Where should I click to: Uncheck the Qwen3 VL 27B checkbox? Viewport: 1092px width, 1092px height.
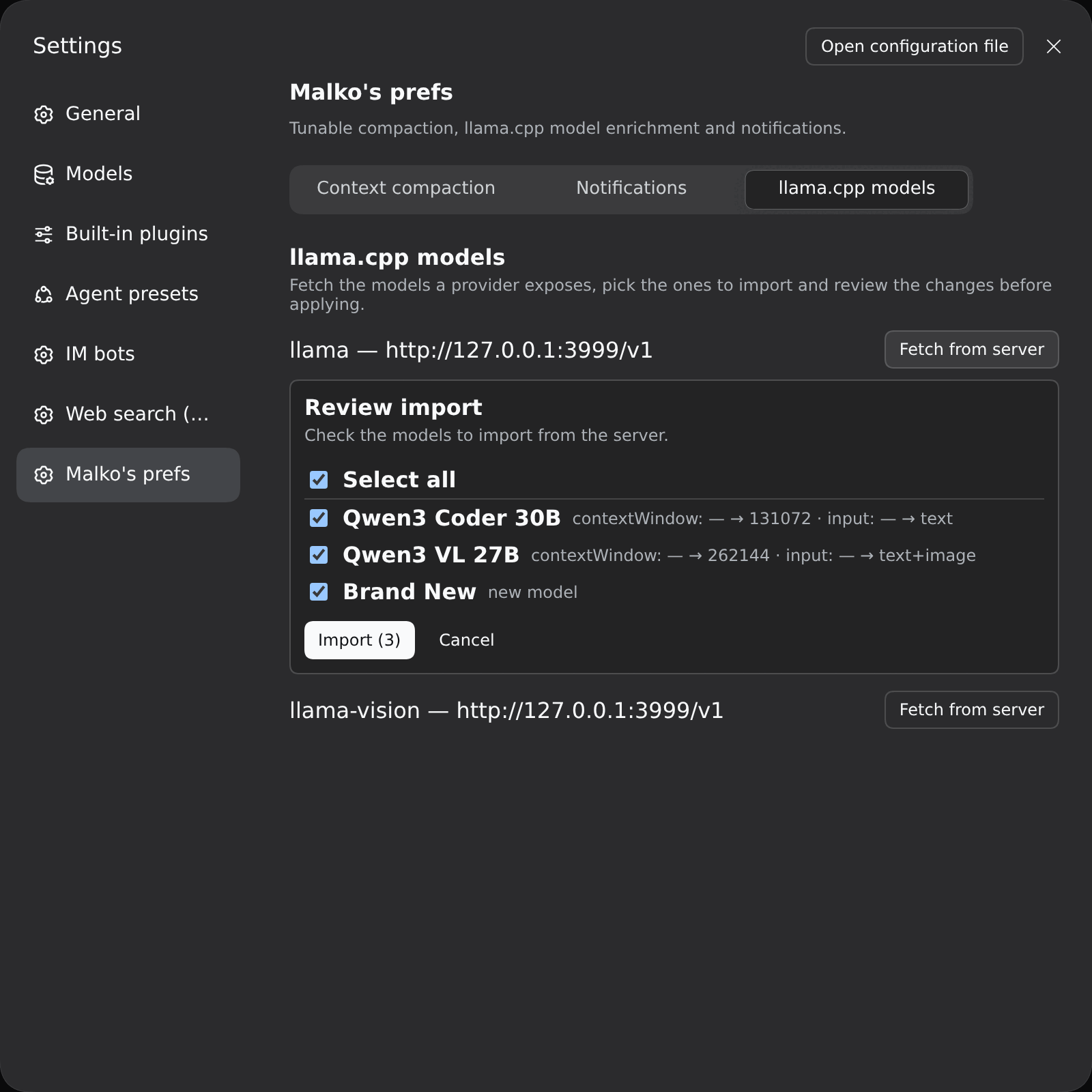point(319,555)
